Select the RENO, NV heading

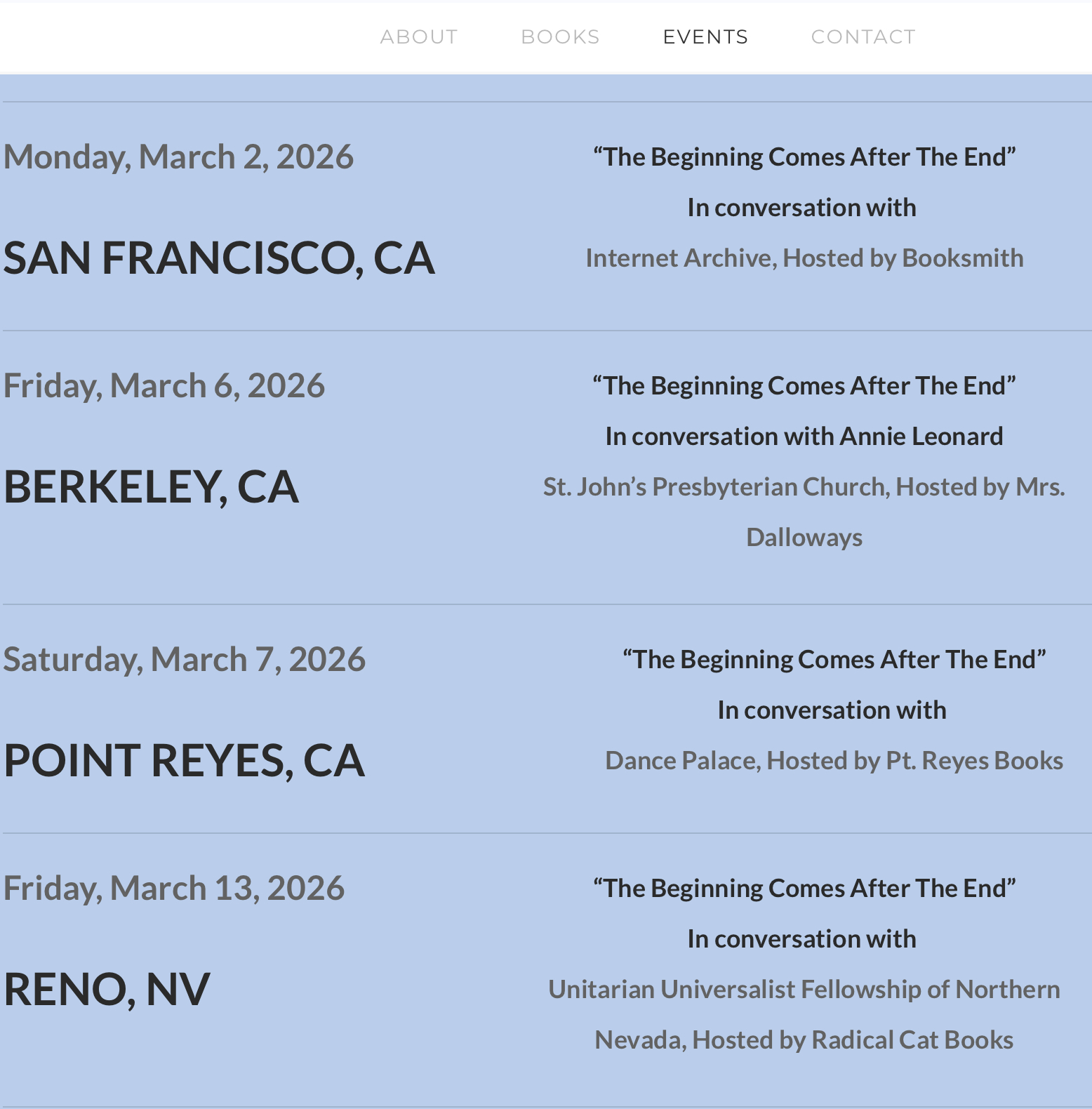pyautogui.click(x=107, y=989)
